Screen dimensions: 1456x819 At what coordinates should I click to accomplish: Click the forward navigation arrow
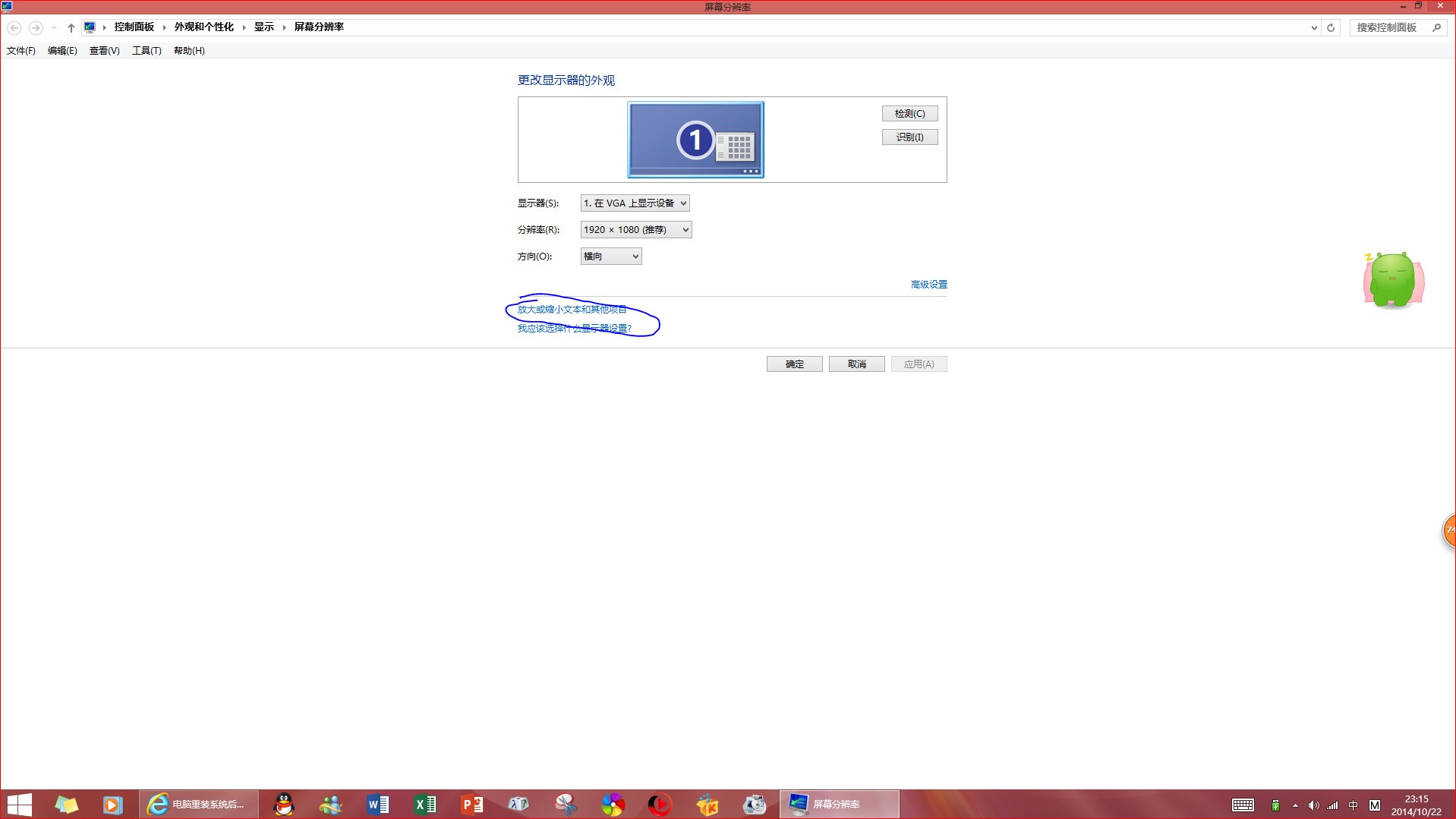pyautogui.click(x=36, y=27)
